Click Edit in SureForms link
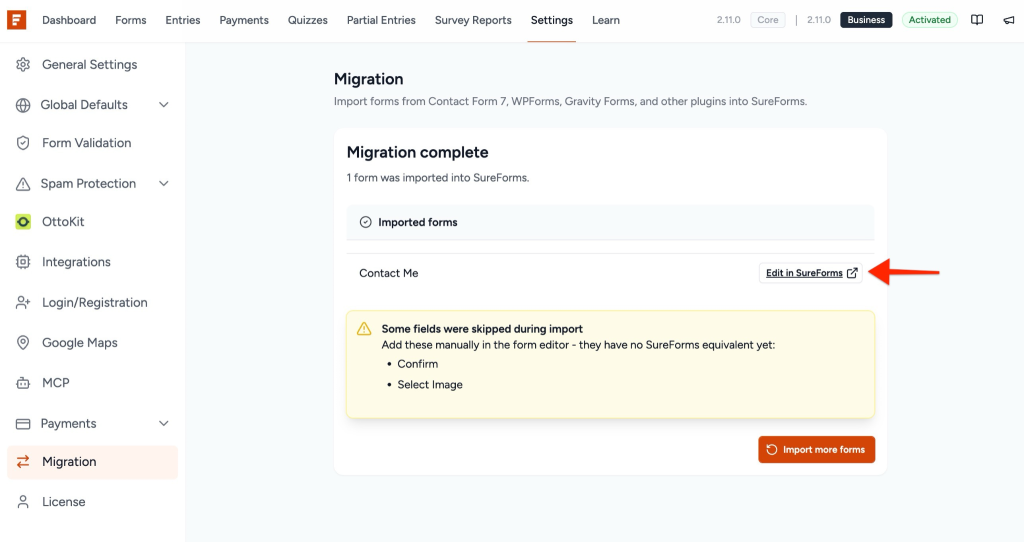The image size is (1024, 542). [810, 273]
